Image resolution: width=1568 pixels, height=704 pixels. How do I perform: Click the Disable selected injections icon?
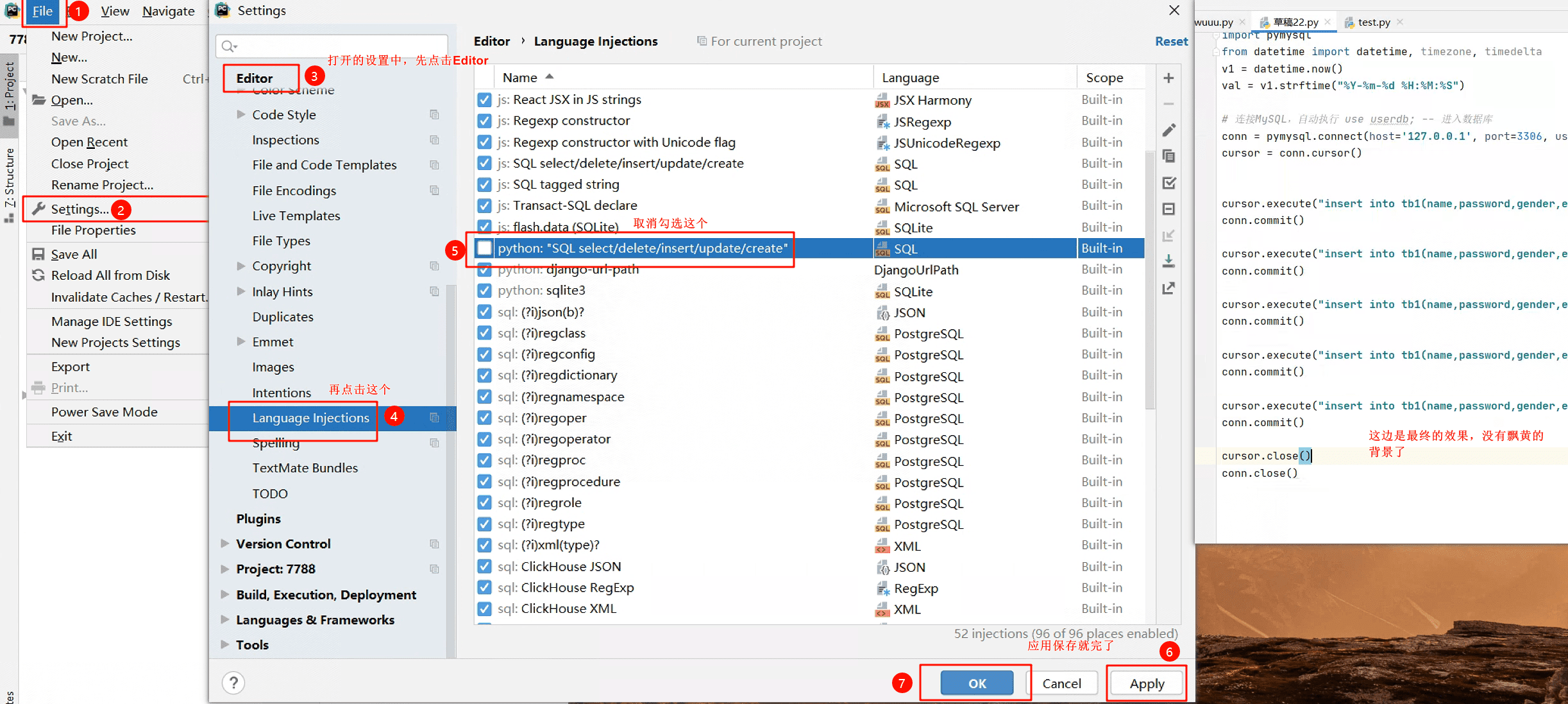(1168, 209)
